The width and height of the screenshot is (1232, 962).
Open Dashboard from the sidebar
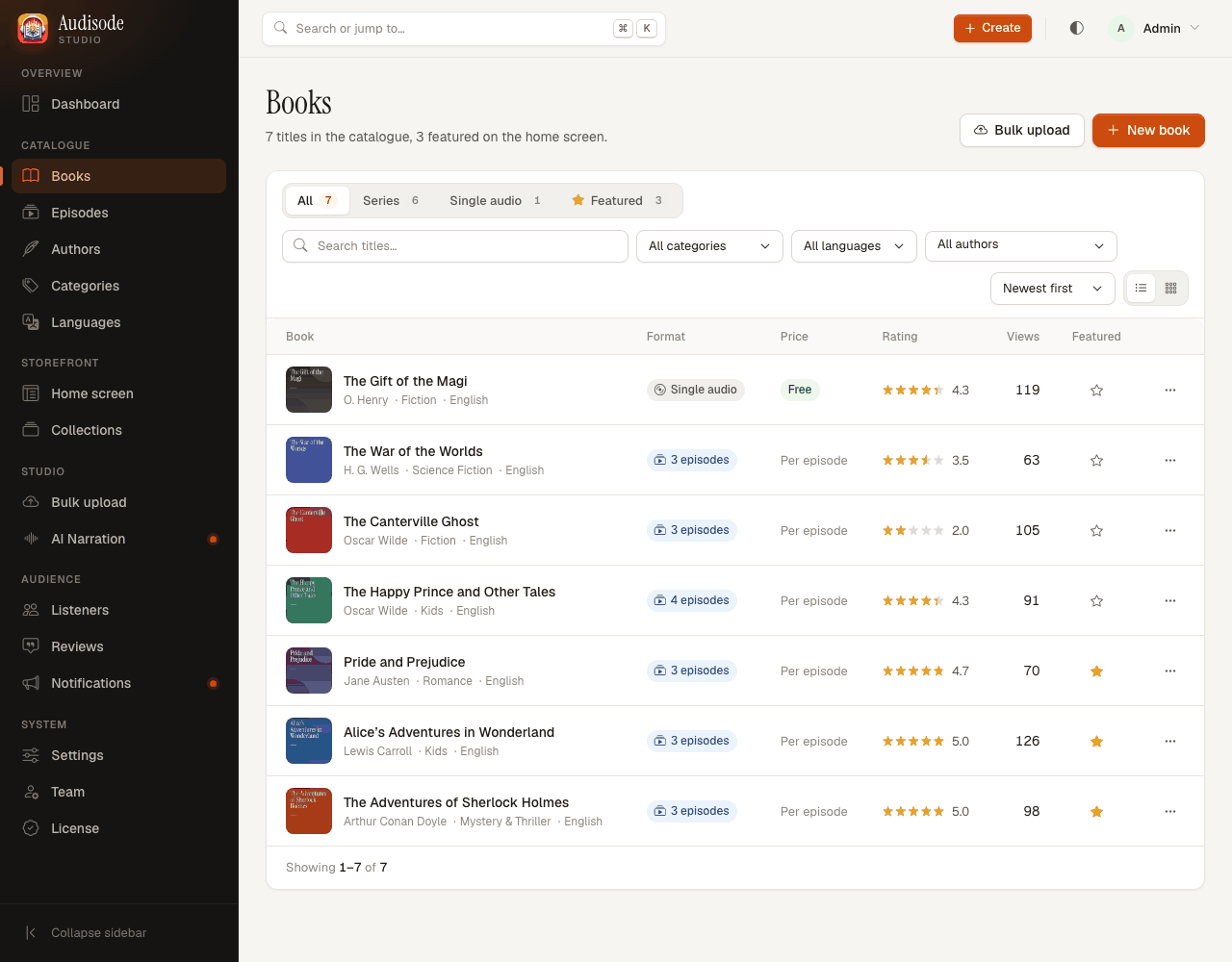(x=119, y=104)
